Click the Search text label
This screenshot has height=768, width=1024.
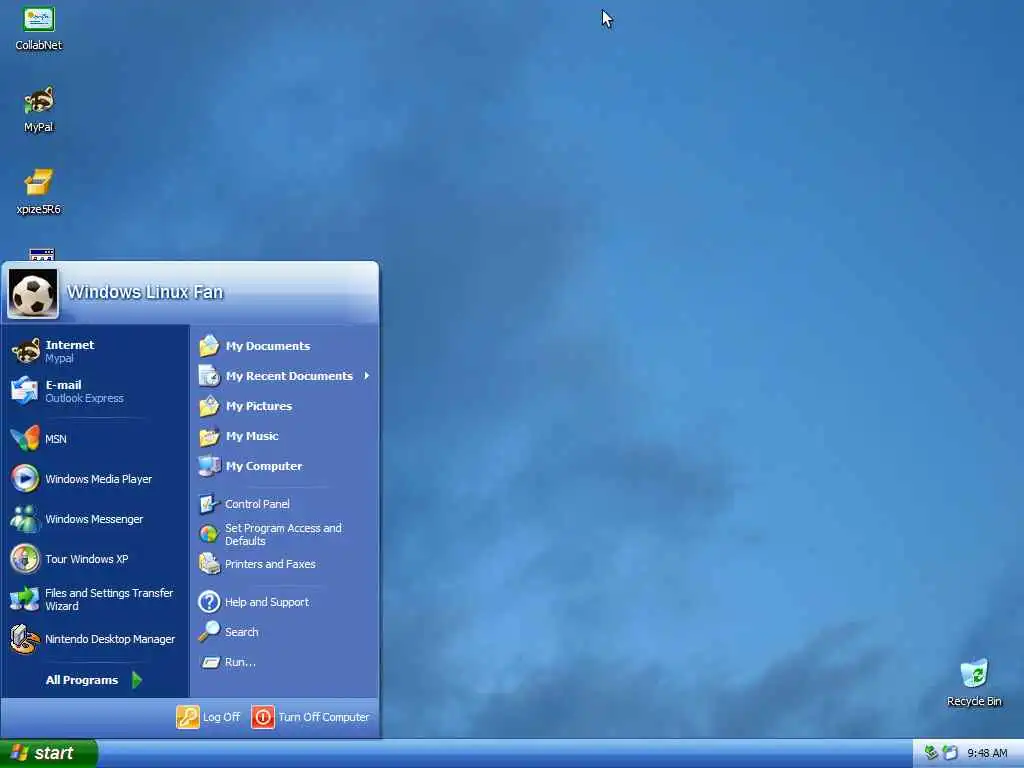coord(242,632)
